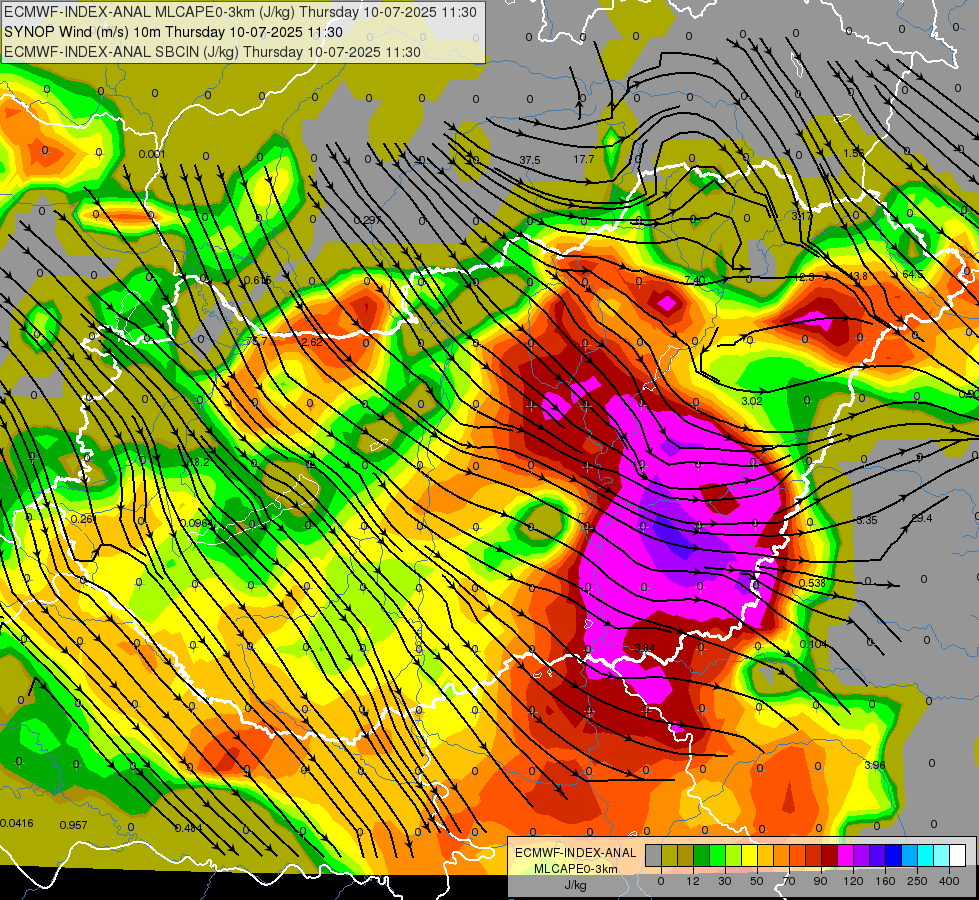979x900 pixels.
Task: Click the bright cyan legend swatch
Action: tap(926, 856)
